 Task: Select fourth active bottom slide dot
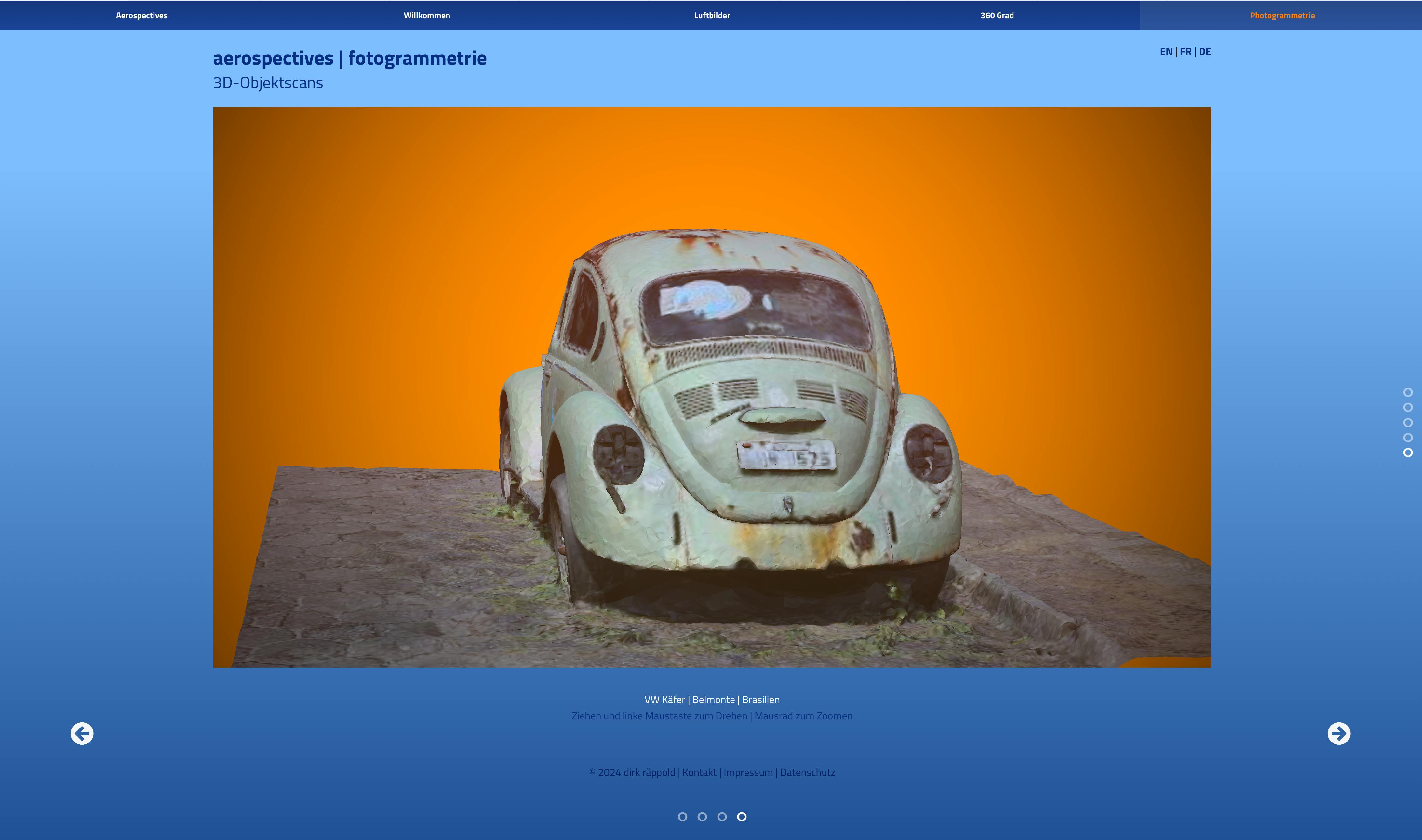coord(742,817)
